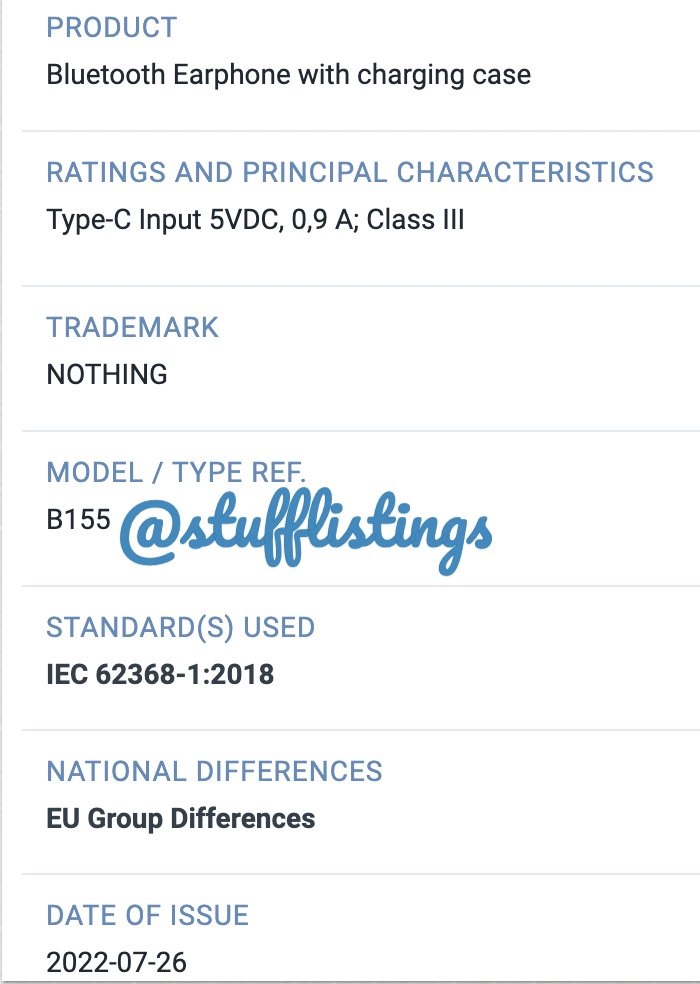This screenshot has width=700, height=984.
Task: Select the 2022-07-26 issue date
Action: (117, 963)
